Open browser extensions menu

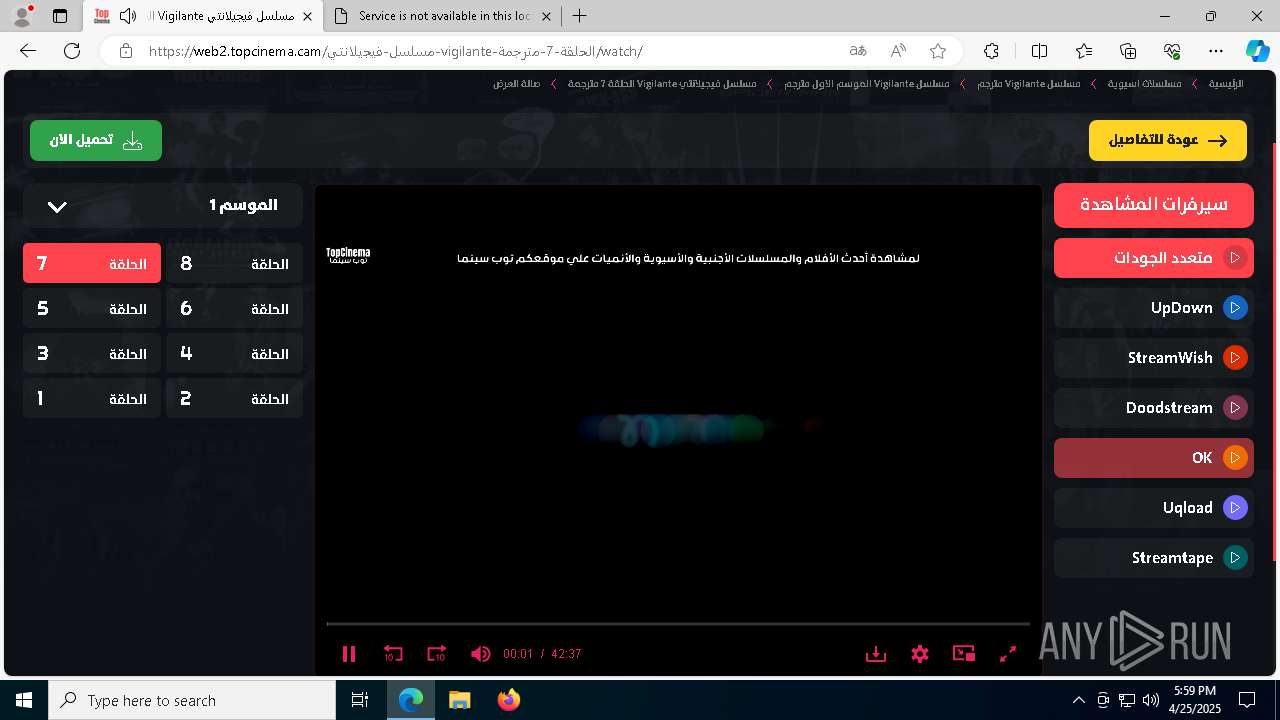(x=991, y=51)
